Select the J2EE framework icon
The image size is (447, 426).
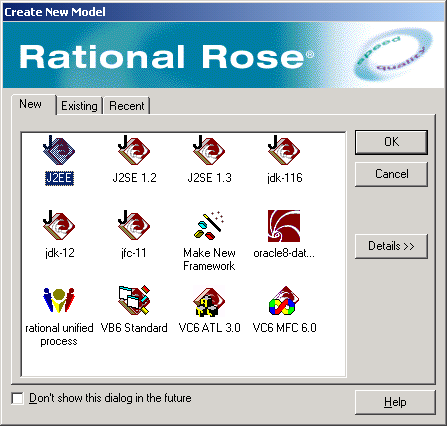tap(59, 150)
